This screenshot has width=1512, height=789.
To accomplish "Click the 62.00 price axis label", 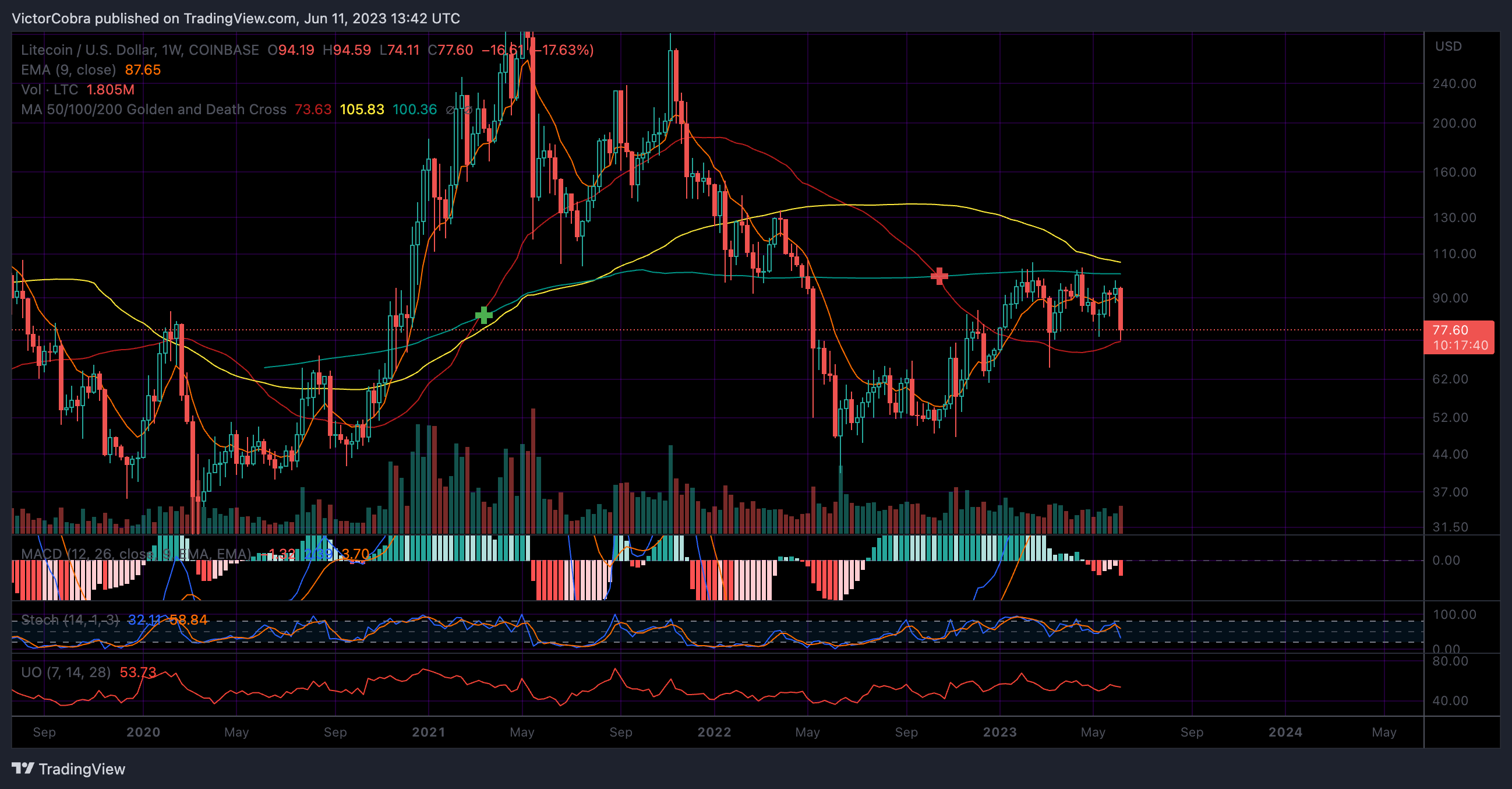I will (1450, 379).
